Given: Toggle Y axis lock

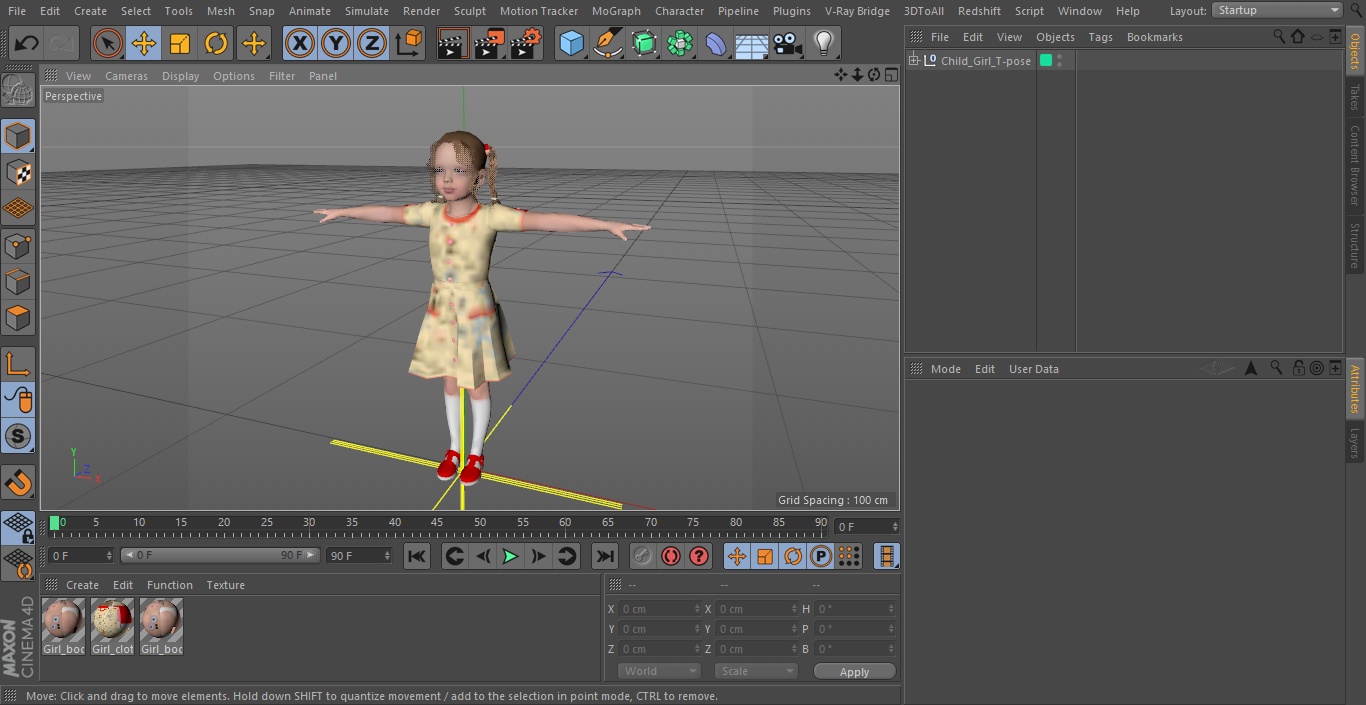Looking at the screenshot, I should click(336, 43).
